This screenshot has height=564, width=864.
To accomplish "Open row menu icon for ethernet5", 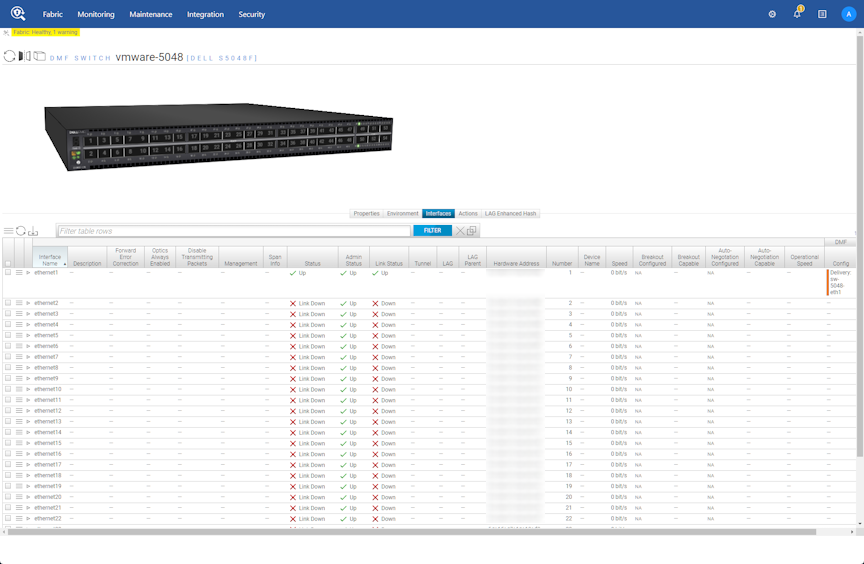I will pyautogui.click(x=19, y=335).
